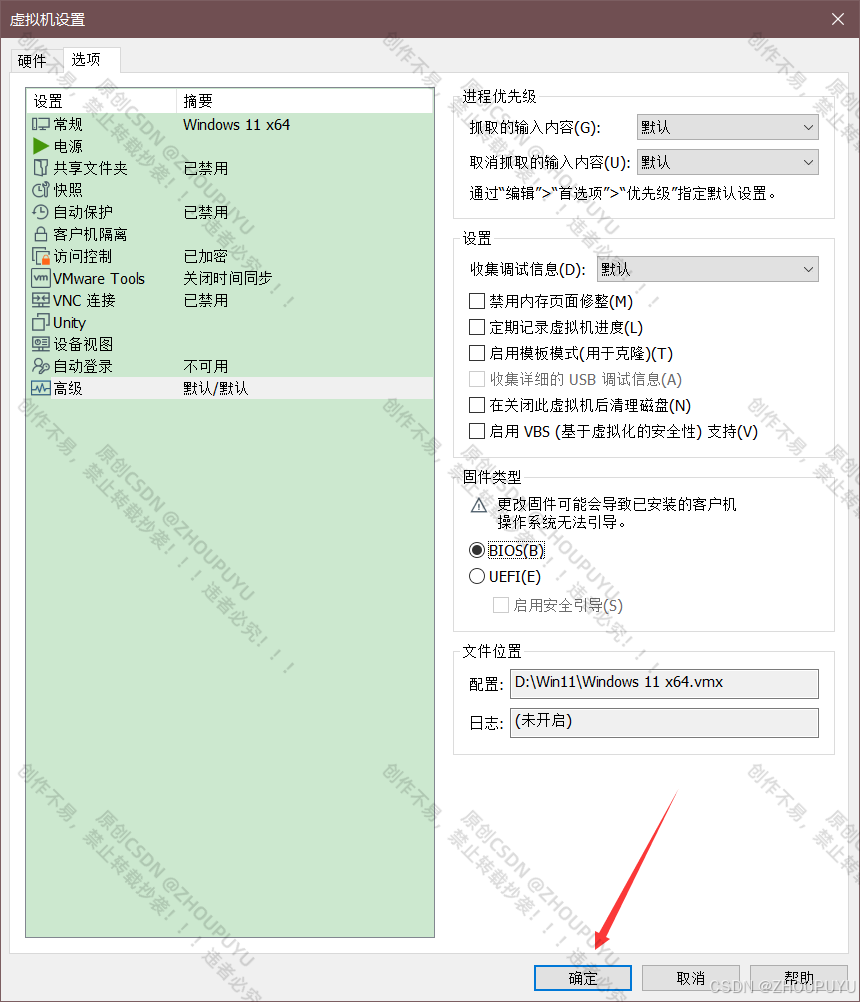Screen dimensions: 860x1002
Task: Click the 客户机隔离 lock icon
Action: [41, 234]
